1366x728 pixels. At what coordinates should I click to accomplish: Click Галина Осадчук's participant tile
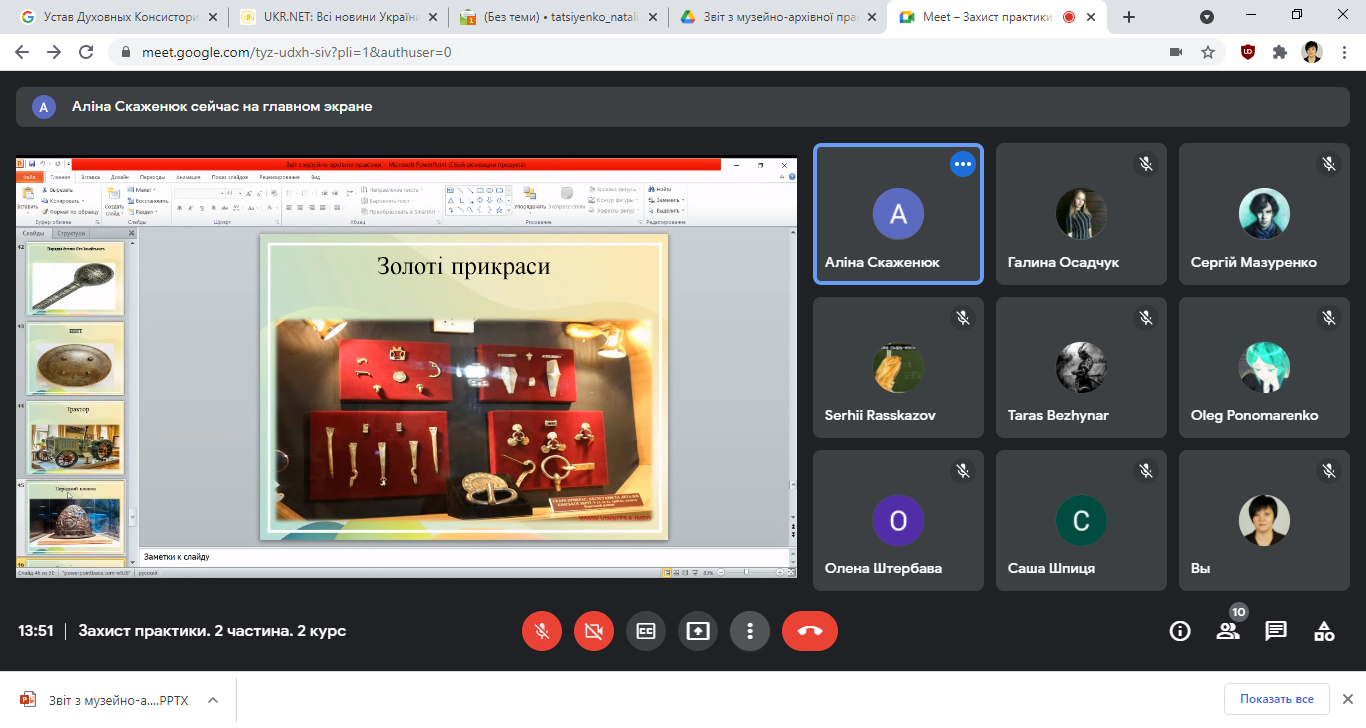[x=1081, y=214]
